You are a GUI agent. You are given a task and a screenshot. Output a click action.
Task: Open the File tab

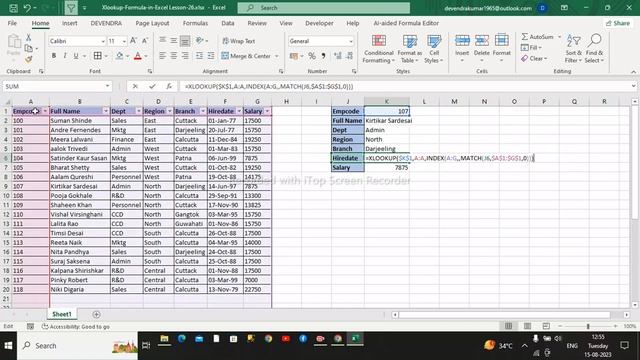[x=12, y=23]
